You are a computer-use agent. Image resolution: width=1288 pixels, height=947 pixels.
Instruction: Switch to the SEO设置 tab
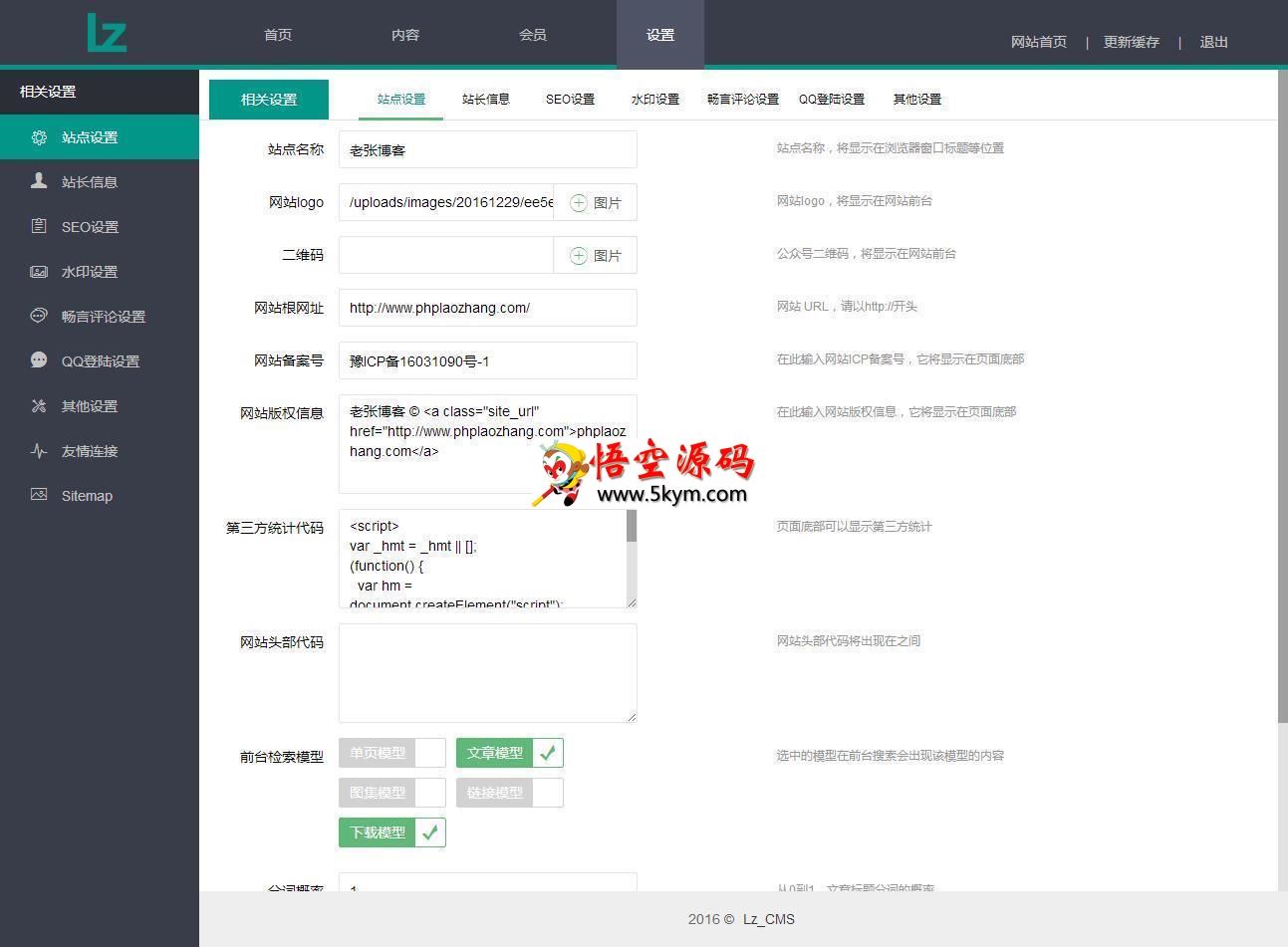coord(570,100)
